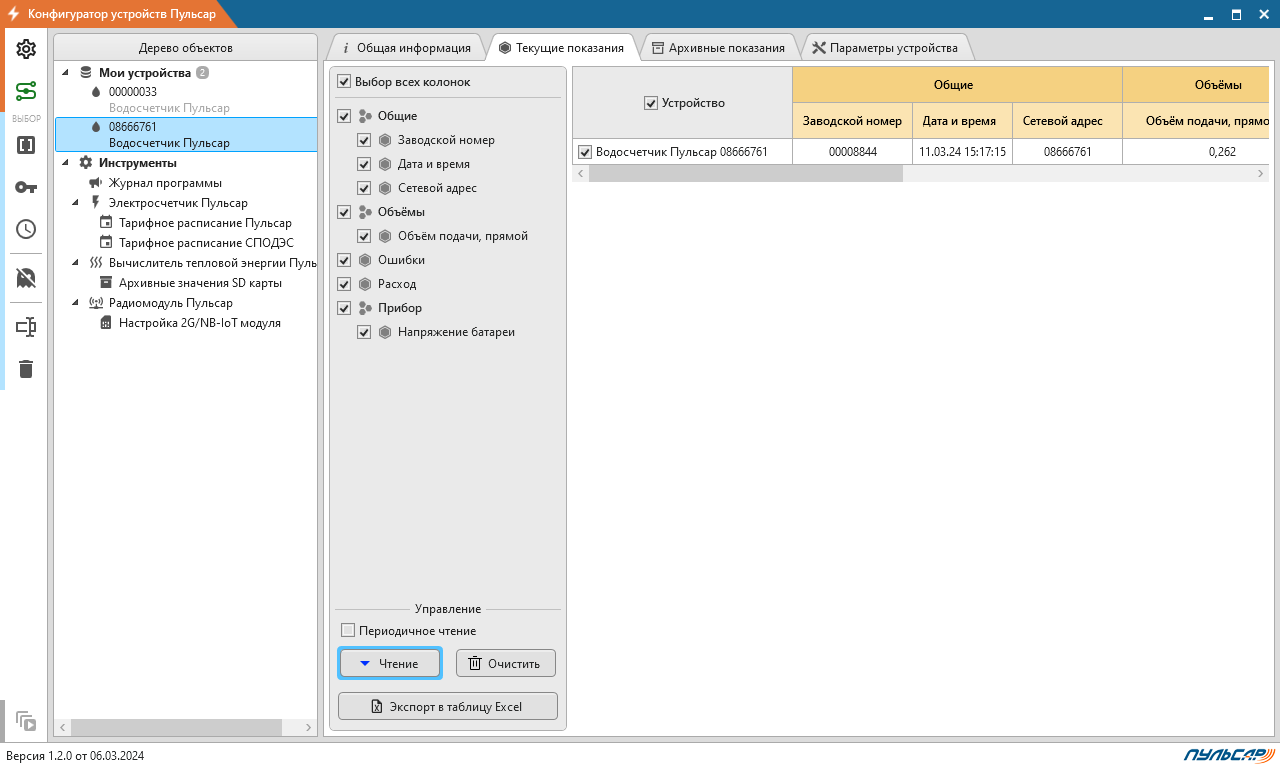The image size is (1280, 768).
Task: Click table horizontal scrollbar left arrow
Action: 581,173
